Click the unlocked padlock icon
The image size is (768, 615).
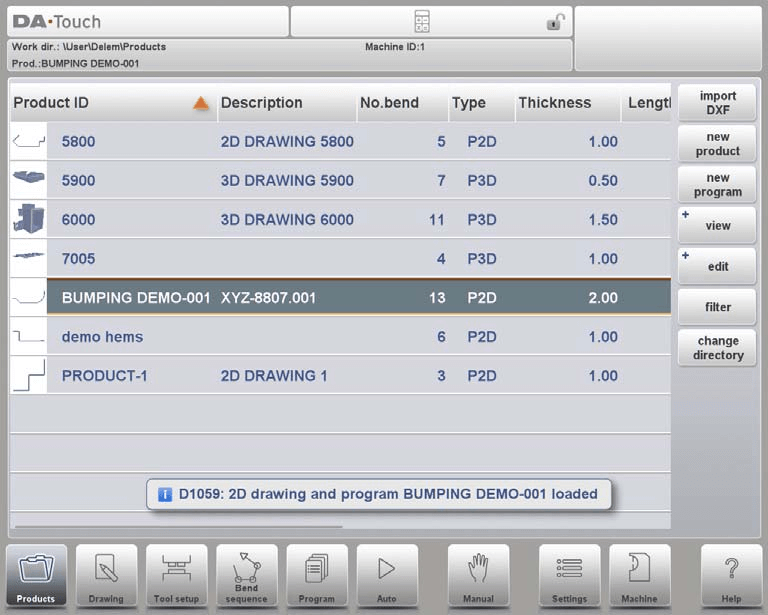pos(555,22)
